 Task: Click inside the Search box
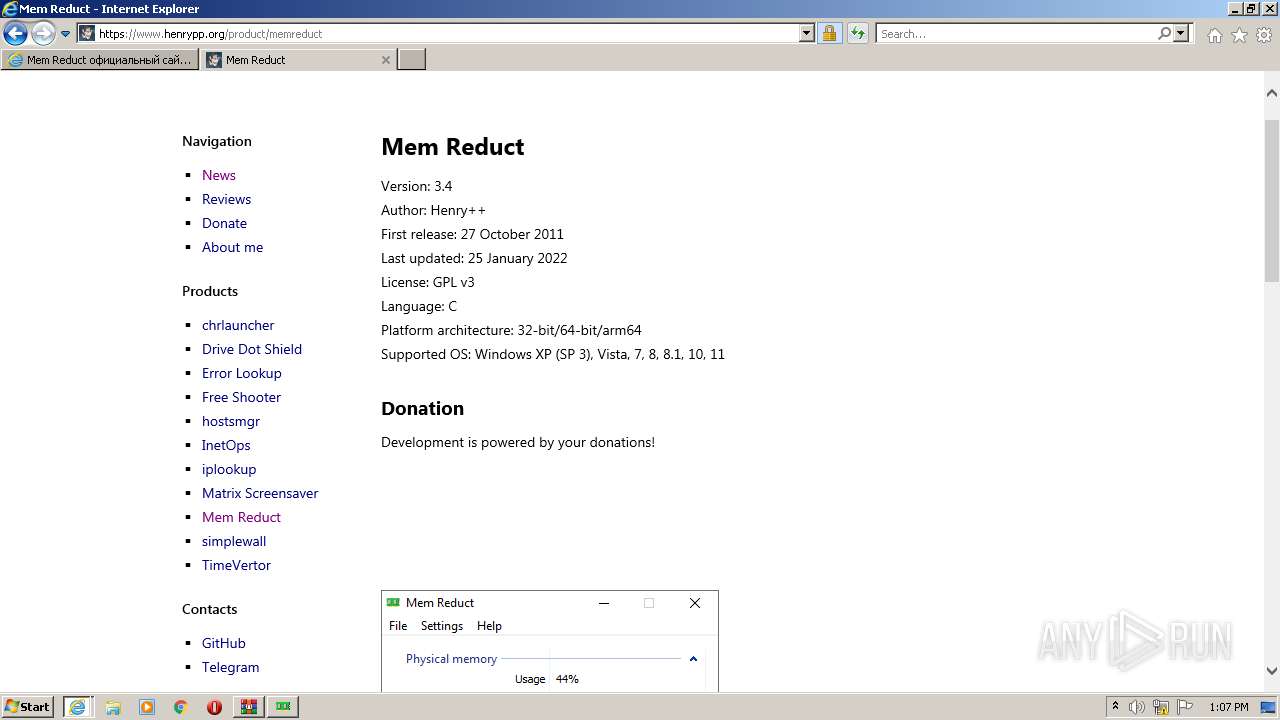click(x=1016, y=34)
